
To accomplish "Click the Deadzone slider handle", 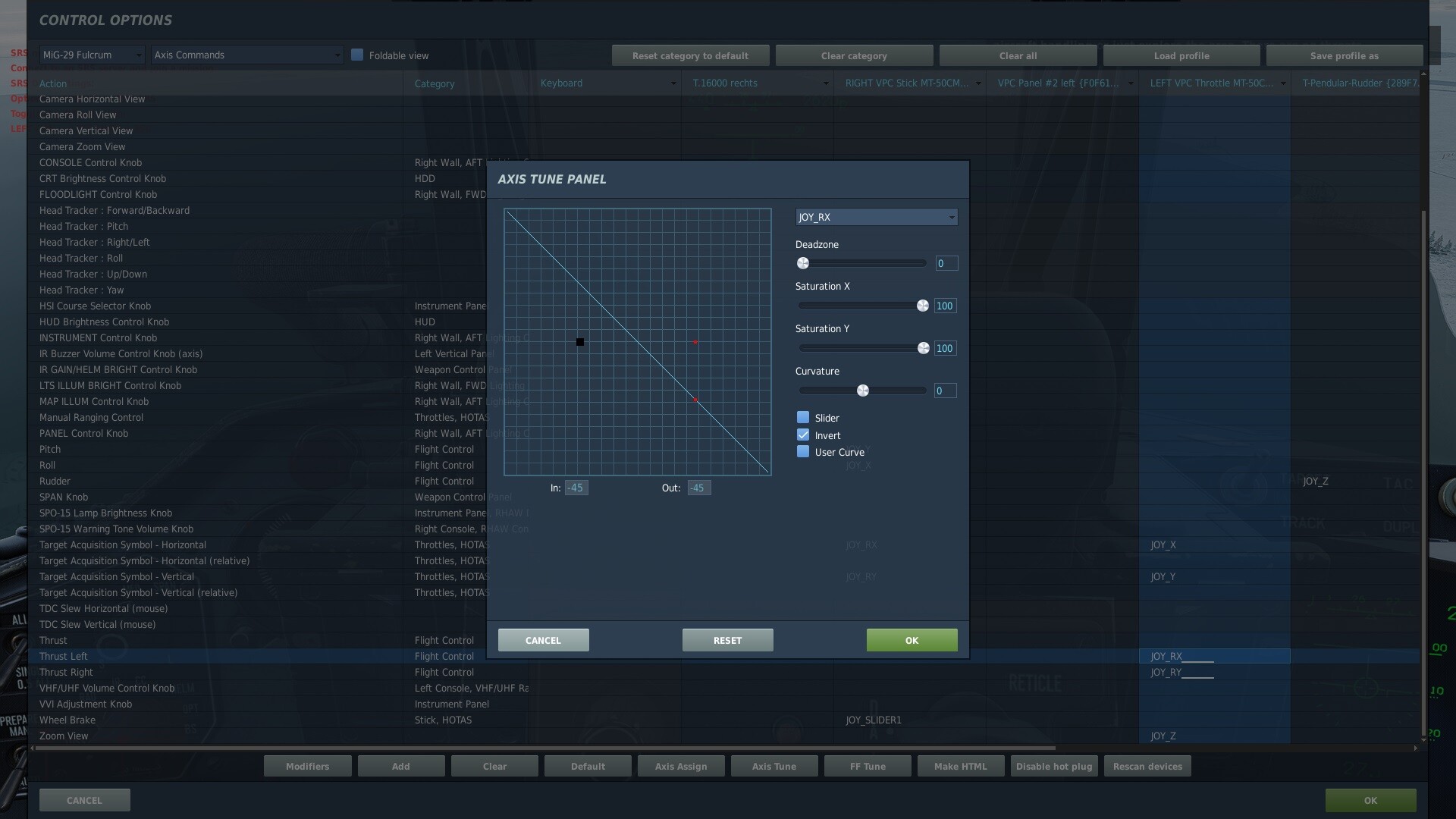I will (803, 263).
